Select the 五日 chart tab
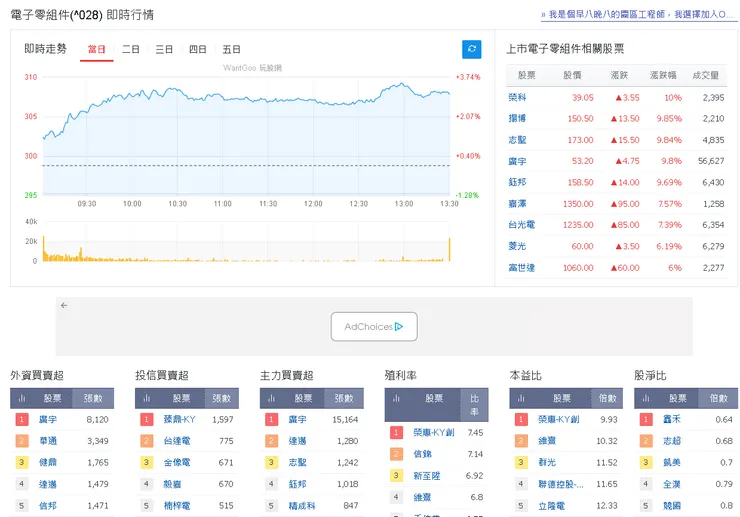 pyautogui.click(x=232, y=49)
